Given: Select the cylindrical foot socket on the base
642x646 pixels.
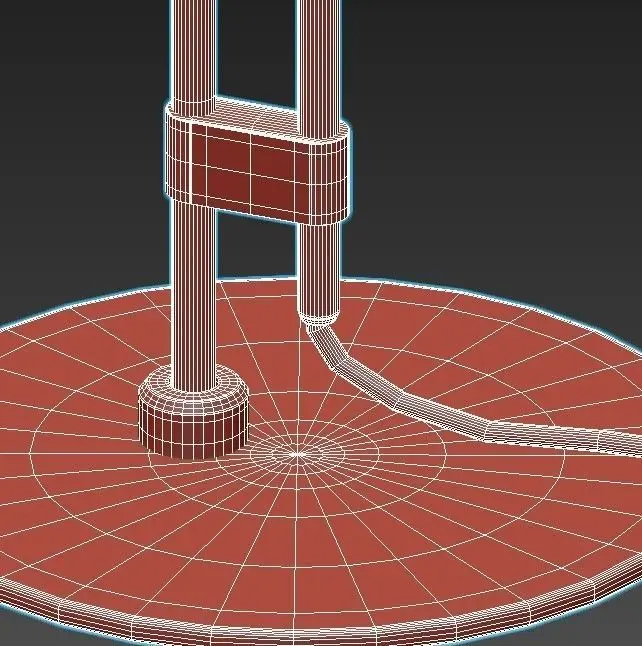Looking at the screenshot, I should [x=193, y=412].
